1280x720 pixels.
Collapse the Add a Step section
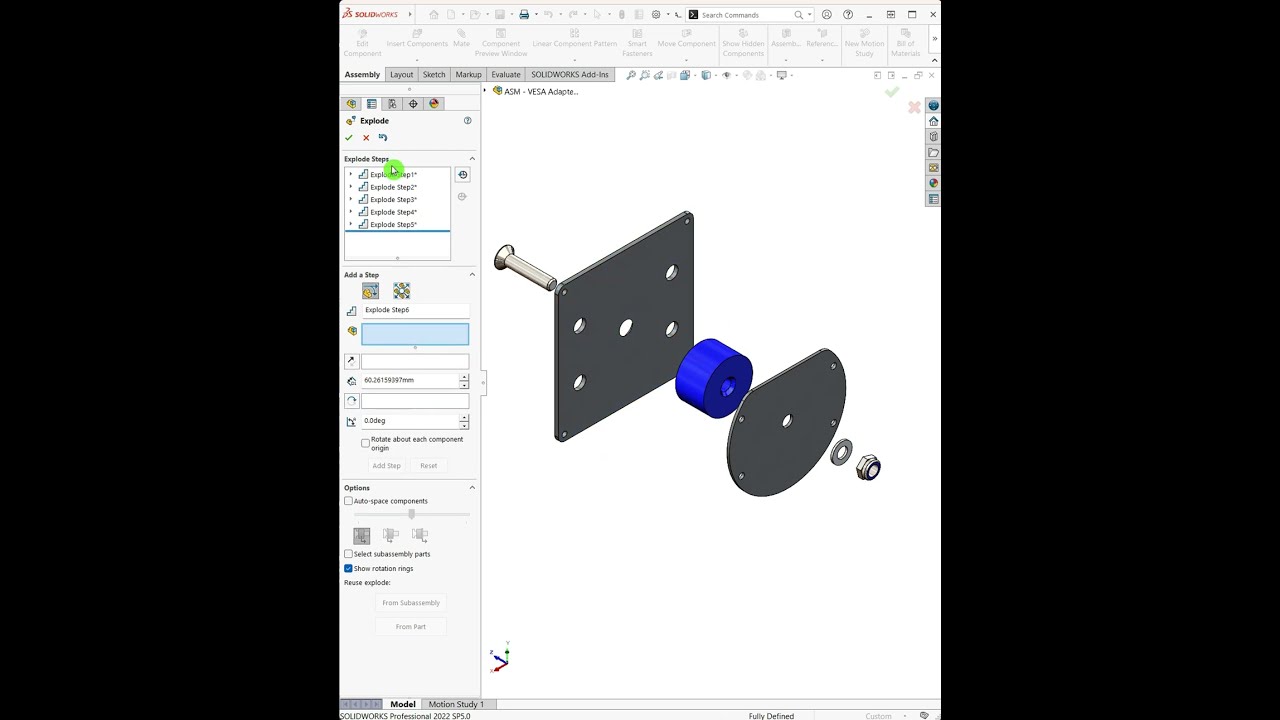tap(472, 275)
